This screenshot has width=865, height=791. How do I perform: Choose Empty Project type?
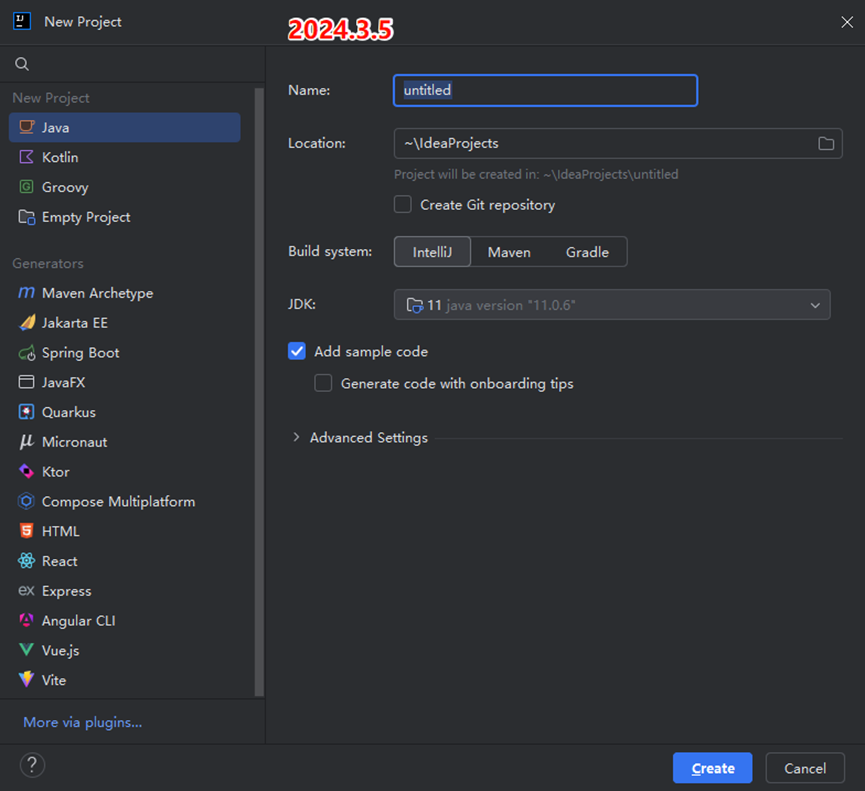point(125,217)
